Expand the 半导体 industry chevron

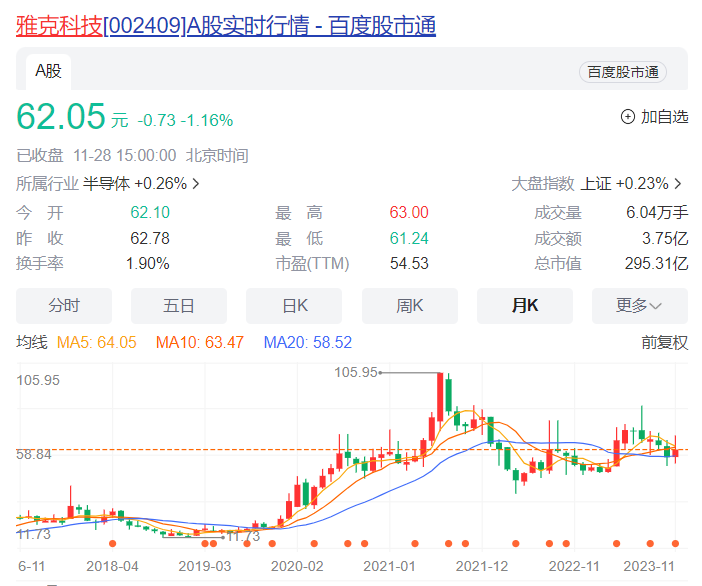tap(196, 184)
